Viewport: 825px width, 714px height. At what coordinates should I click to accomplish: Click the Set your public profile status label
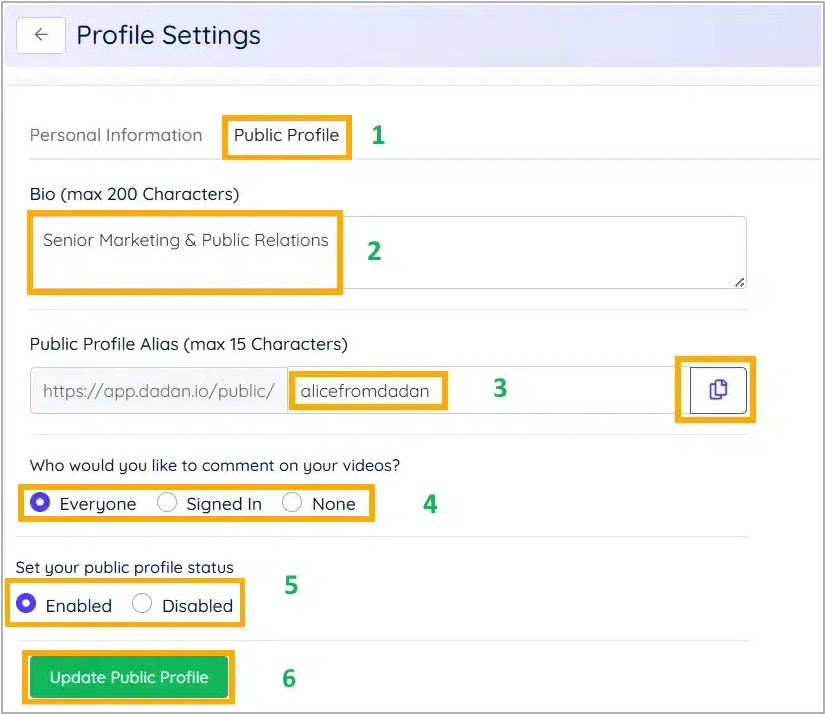(x=124, y=567)
